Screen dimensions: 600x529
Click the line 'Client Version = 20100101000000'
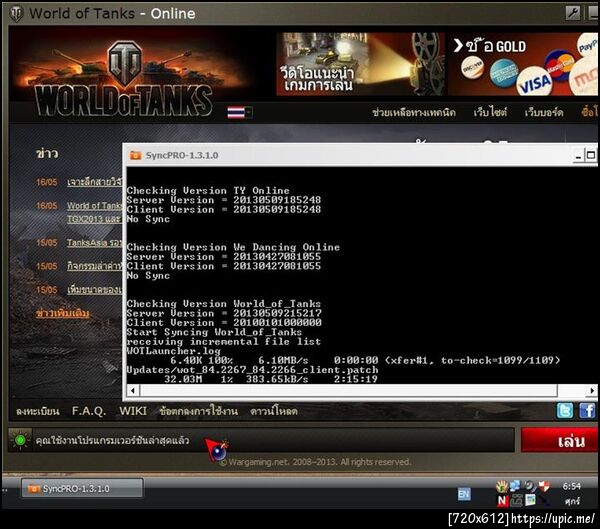[x=224, y=322]
